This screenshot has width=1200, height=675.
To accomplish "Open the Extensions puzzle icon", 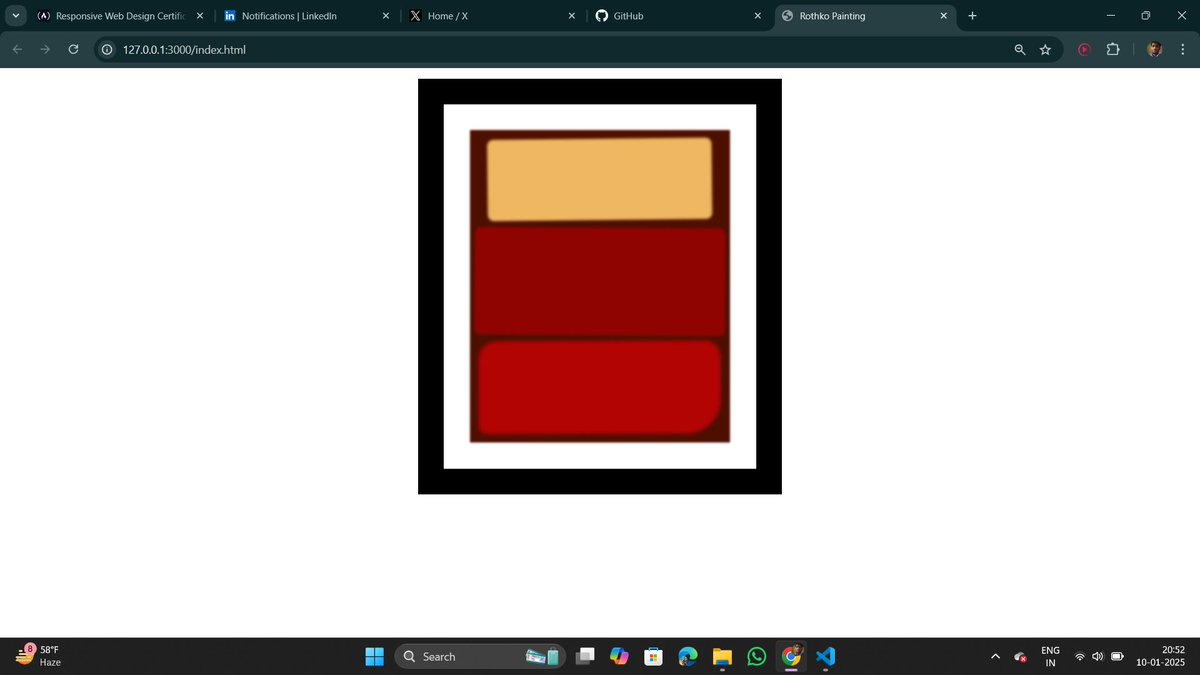I will click(x=1112, y=49).
